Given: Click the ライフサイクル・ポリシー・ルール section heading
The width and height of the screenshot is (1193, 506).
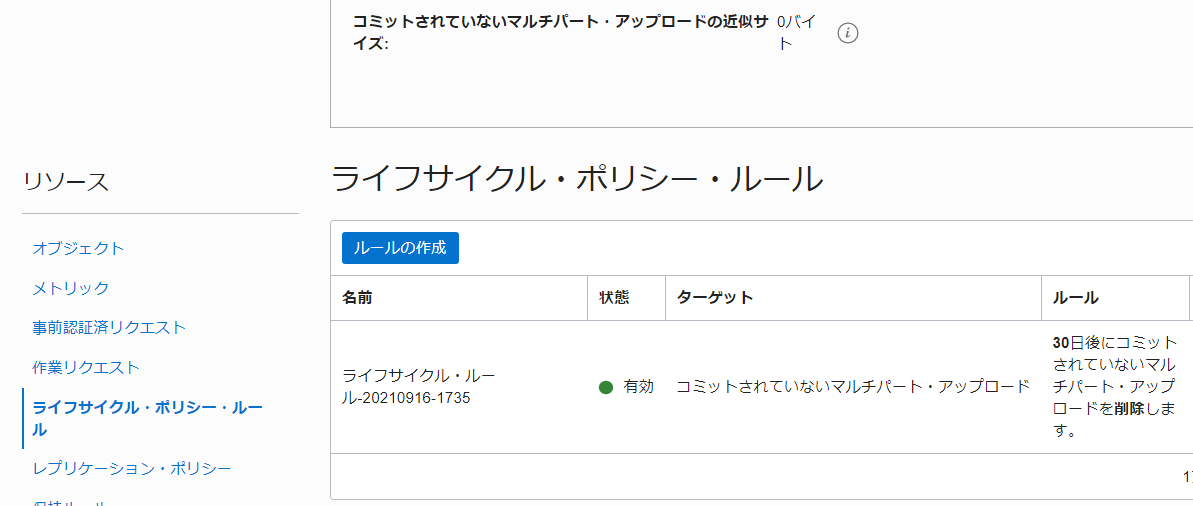Looking at the screenshot, I should click(x=577, y=180).
